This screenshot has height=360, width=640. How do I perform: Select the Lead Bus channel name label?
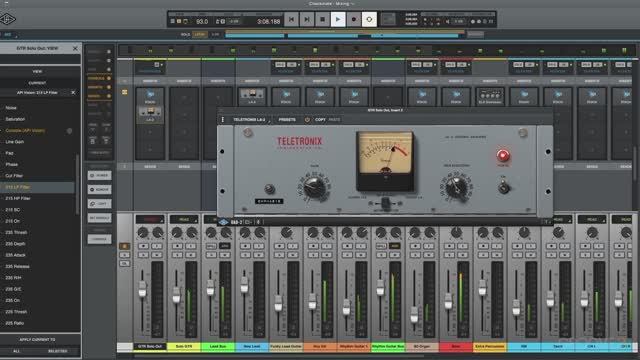(218, 347)
